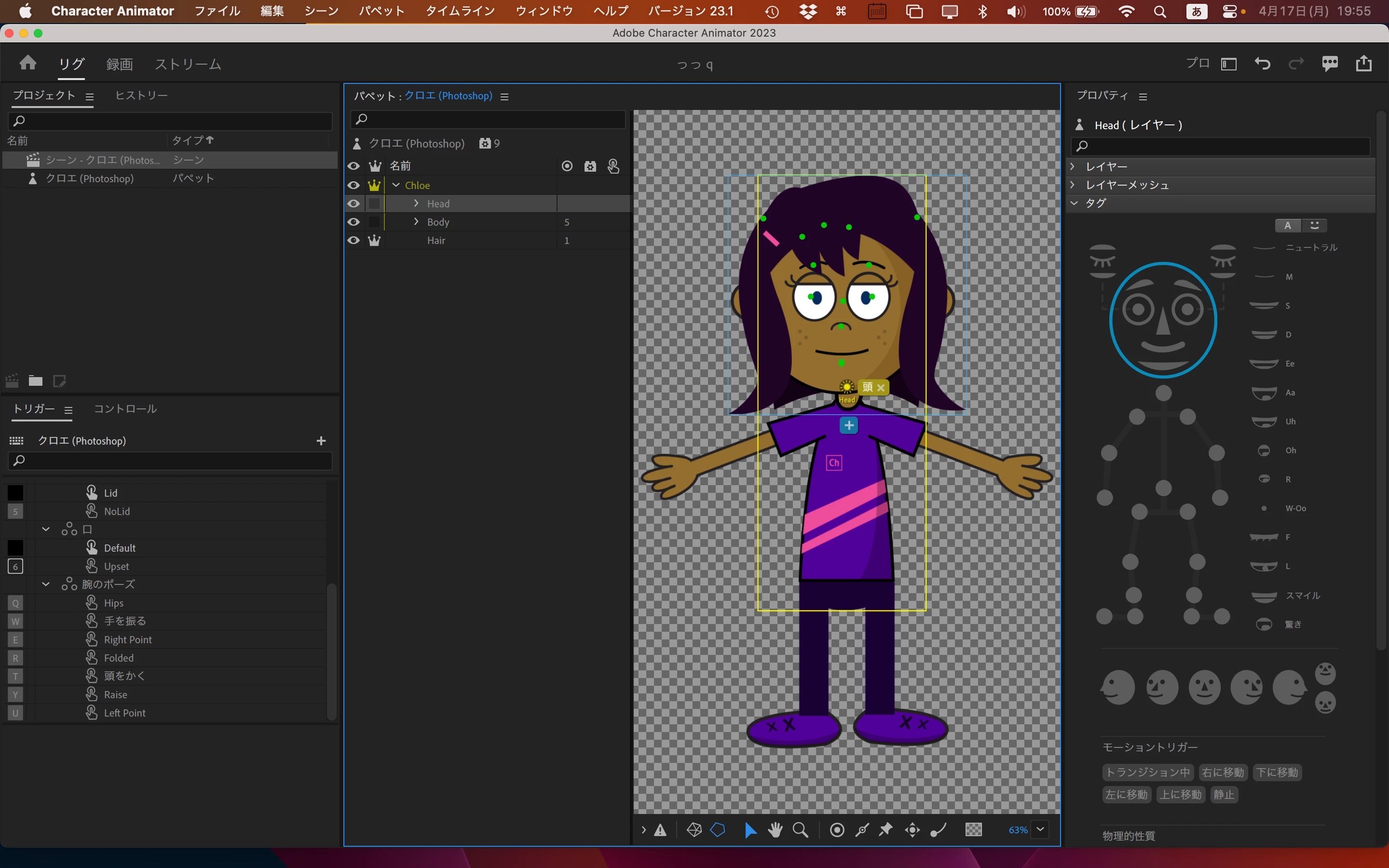The height and width of the screenshot is (868, 1389).
Task: Toggle visibility of the Hair layer
Action: coord(354,241)
